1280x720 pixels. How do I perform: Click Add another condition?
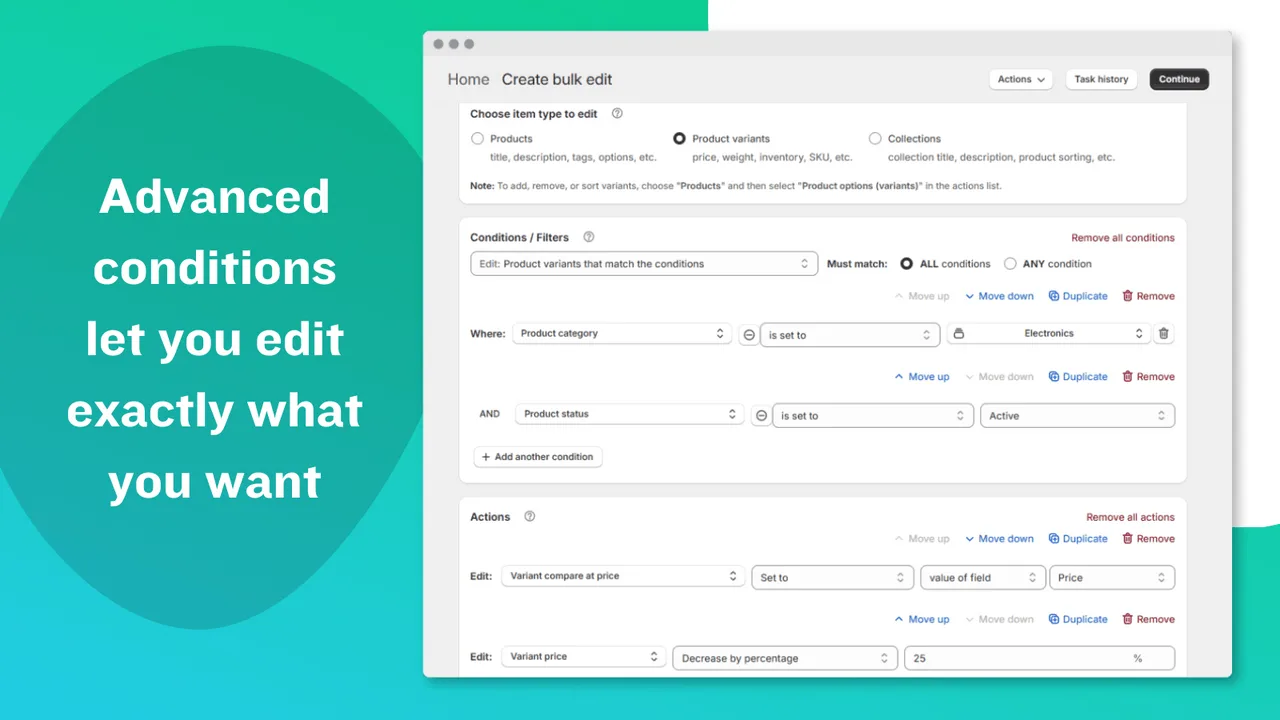(x=538, y=457)
